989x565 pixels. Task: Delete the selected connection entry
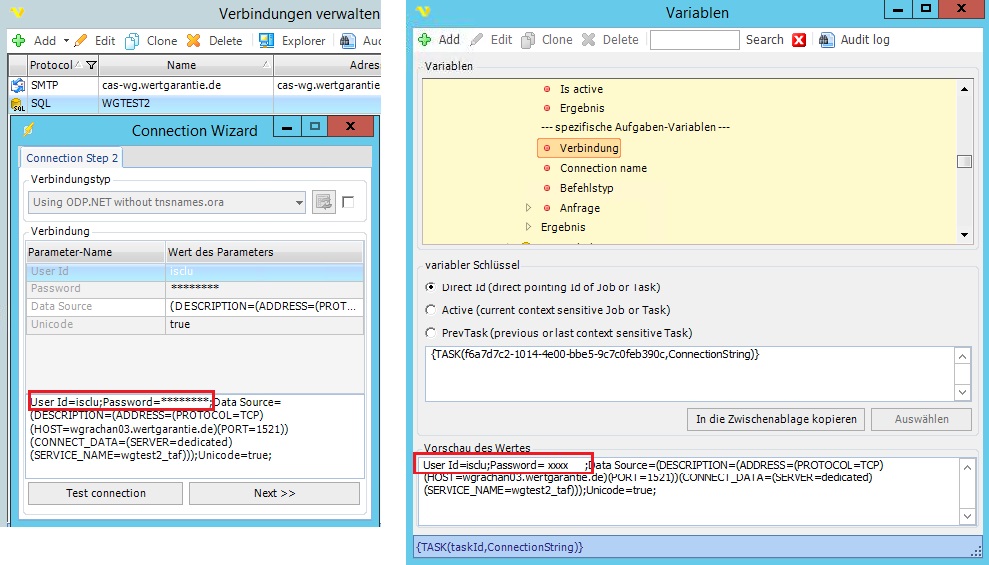click(x=214, y=41)
